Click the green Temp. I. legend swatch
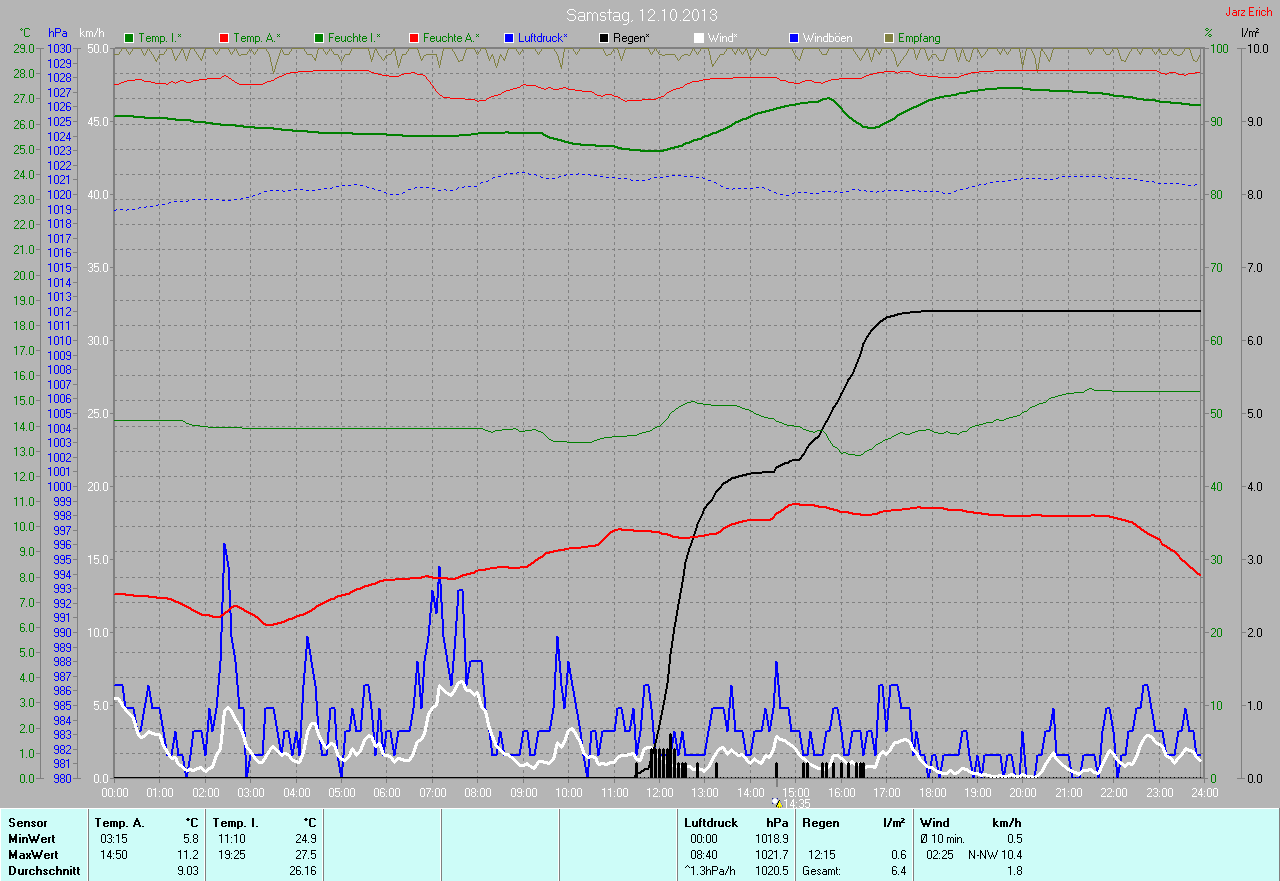1280x881 pixels. (129, 38)
